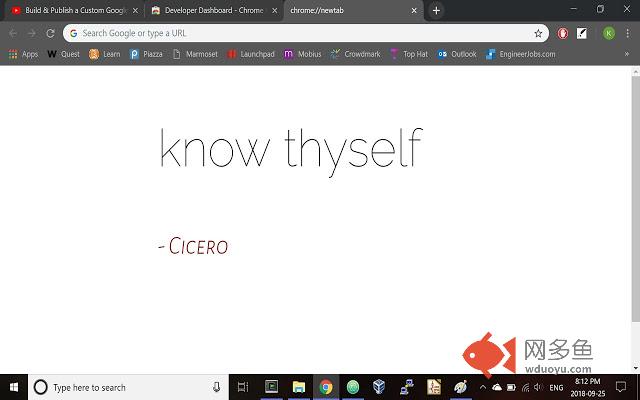Open the Apps bookmark
The image size is (640, 400).
[23, 54]
